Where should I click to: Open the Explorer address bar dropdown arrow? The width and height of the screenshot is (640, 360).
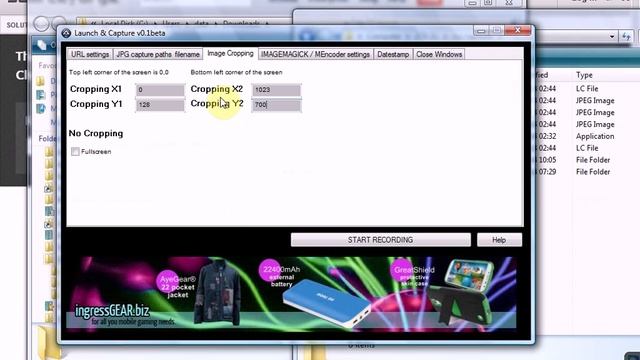tap(611, 36)
